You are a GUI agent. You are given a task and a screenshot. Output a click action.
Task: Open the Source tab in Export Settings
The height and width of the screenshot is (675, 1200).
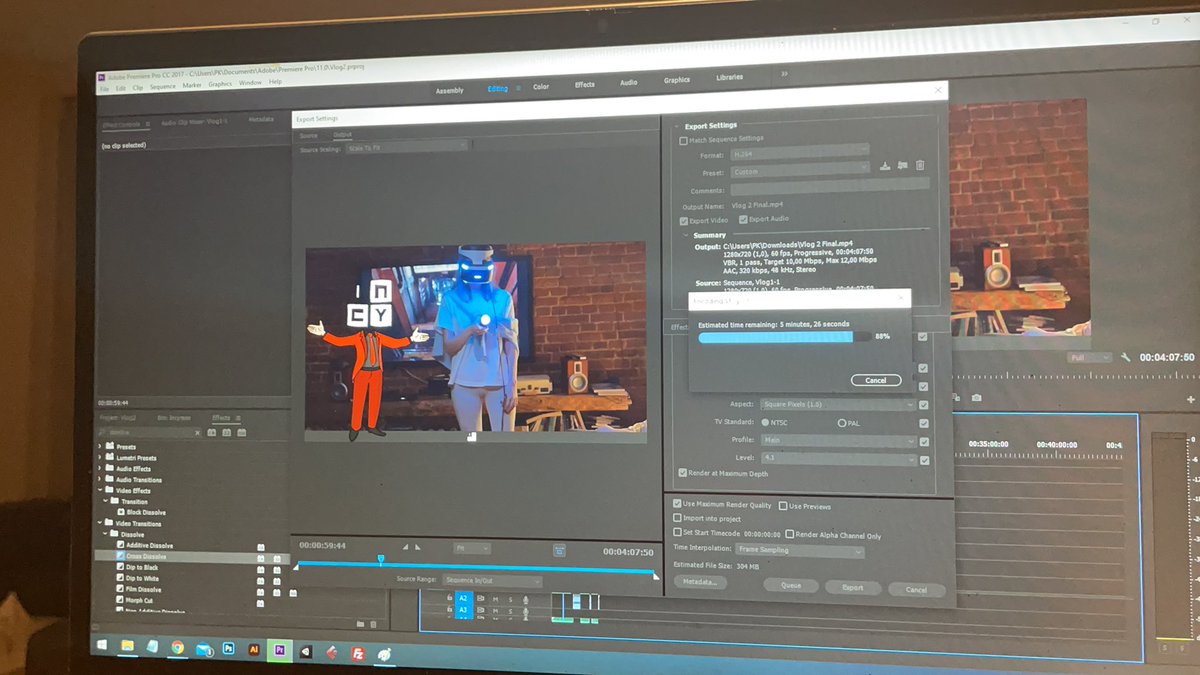[x=309, y=135]
